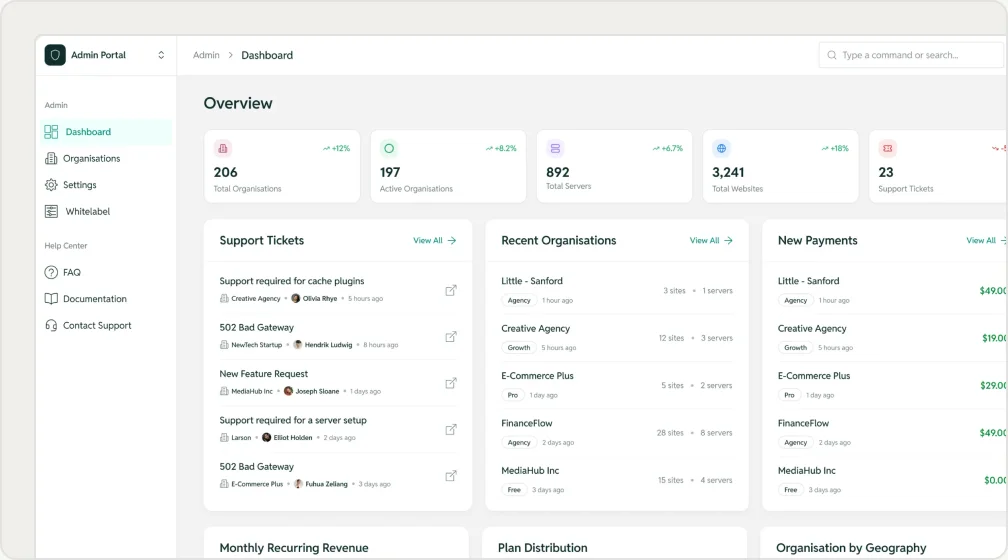Expand the Admin Portal switcher chevrons
Image resolution: width=1008 pixels, height=560 pixels.
pos(161,55)
